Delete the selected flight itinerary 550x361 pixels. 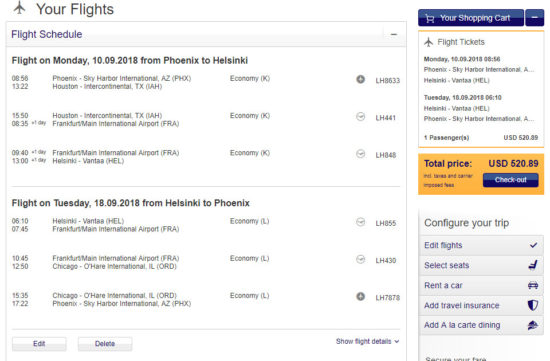coord(105,344)
